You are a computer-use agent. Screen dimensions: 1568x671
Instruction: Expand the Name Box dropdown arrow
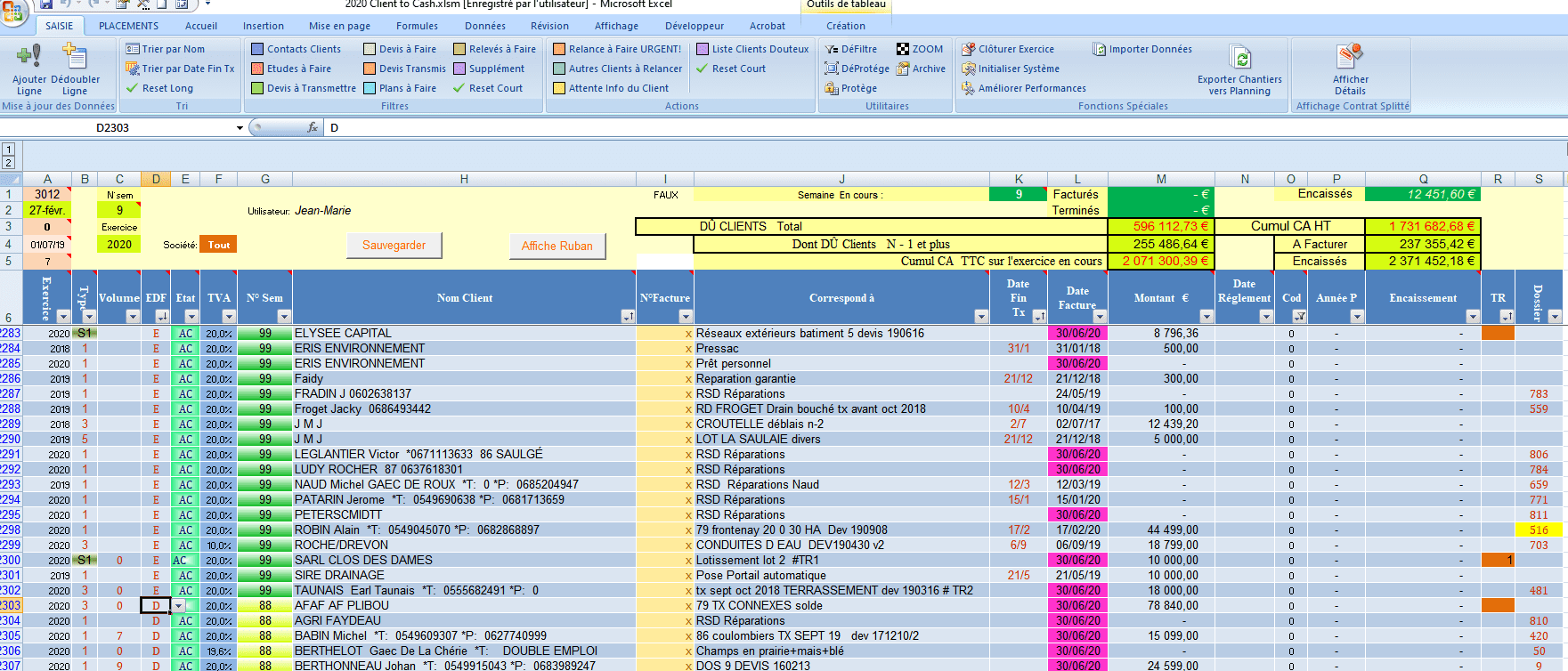point(240,128)
